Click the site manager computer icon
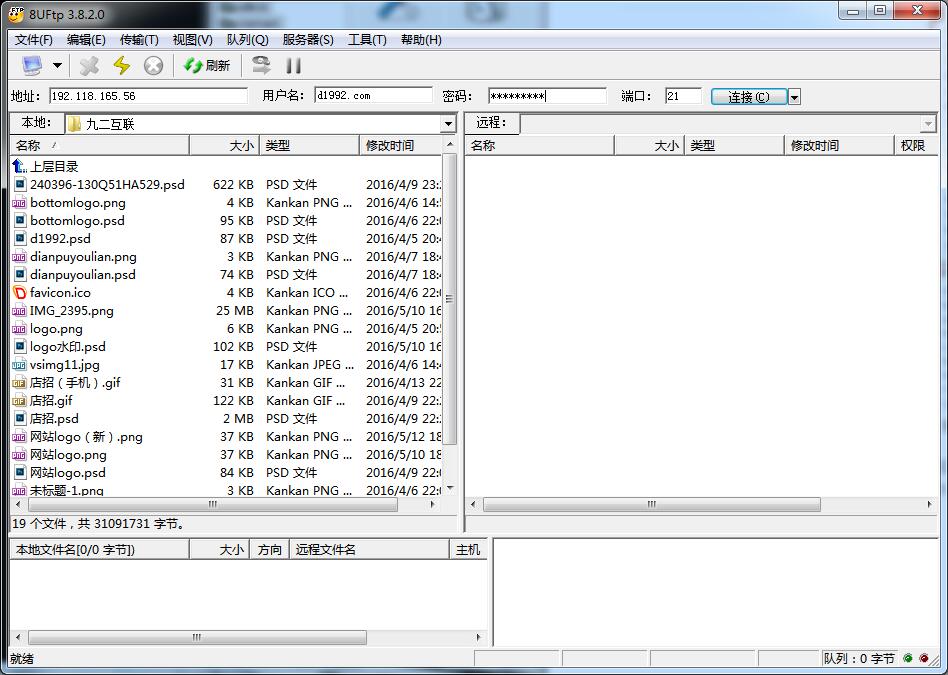 click(32, 66)
